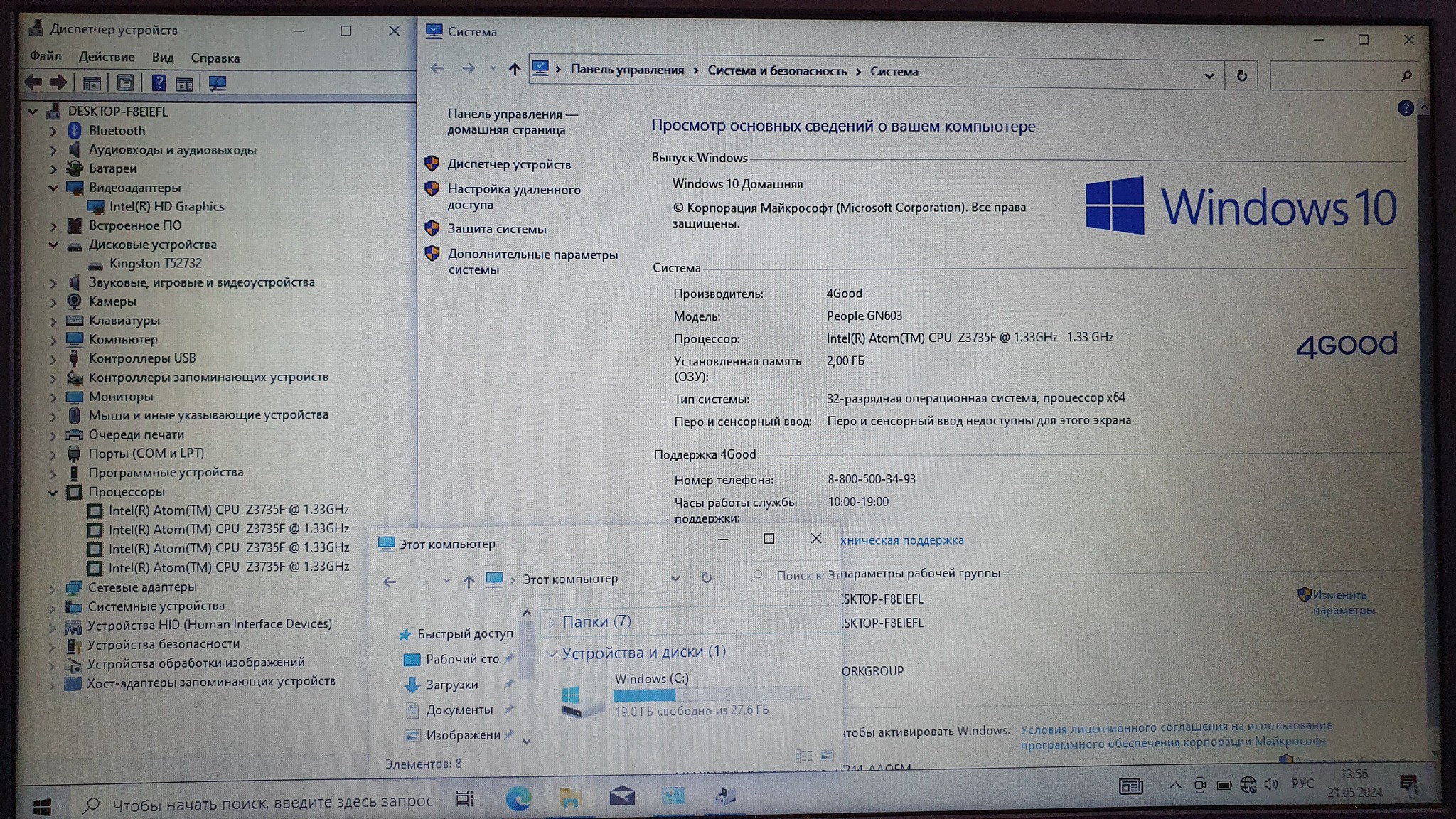Viewport: 1456px width, 819px height.
Task: Click the scan for hardware changes toolbar icon
Action: [218, 83]
